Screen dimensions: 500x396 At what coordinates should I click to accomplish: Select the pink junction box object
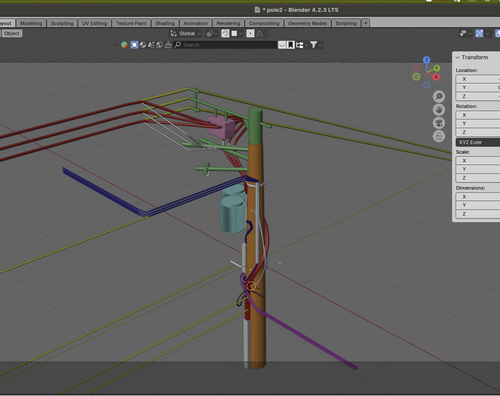221,127
